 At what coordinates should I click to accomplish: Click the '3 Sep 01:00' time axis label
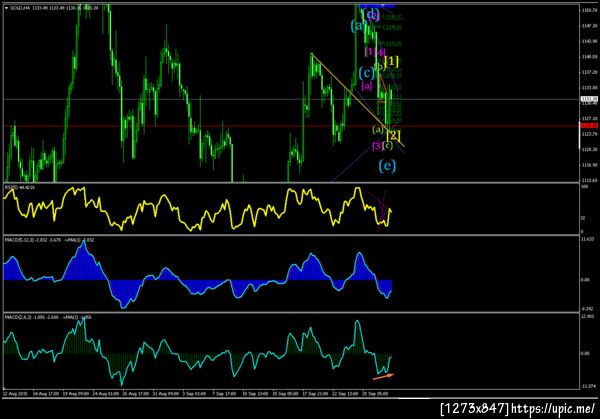point(194,394)
